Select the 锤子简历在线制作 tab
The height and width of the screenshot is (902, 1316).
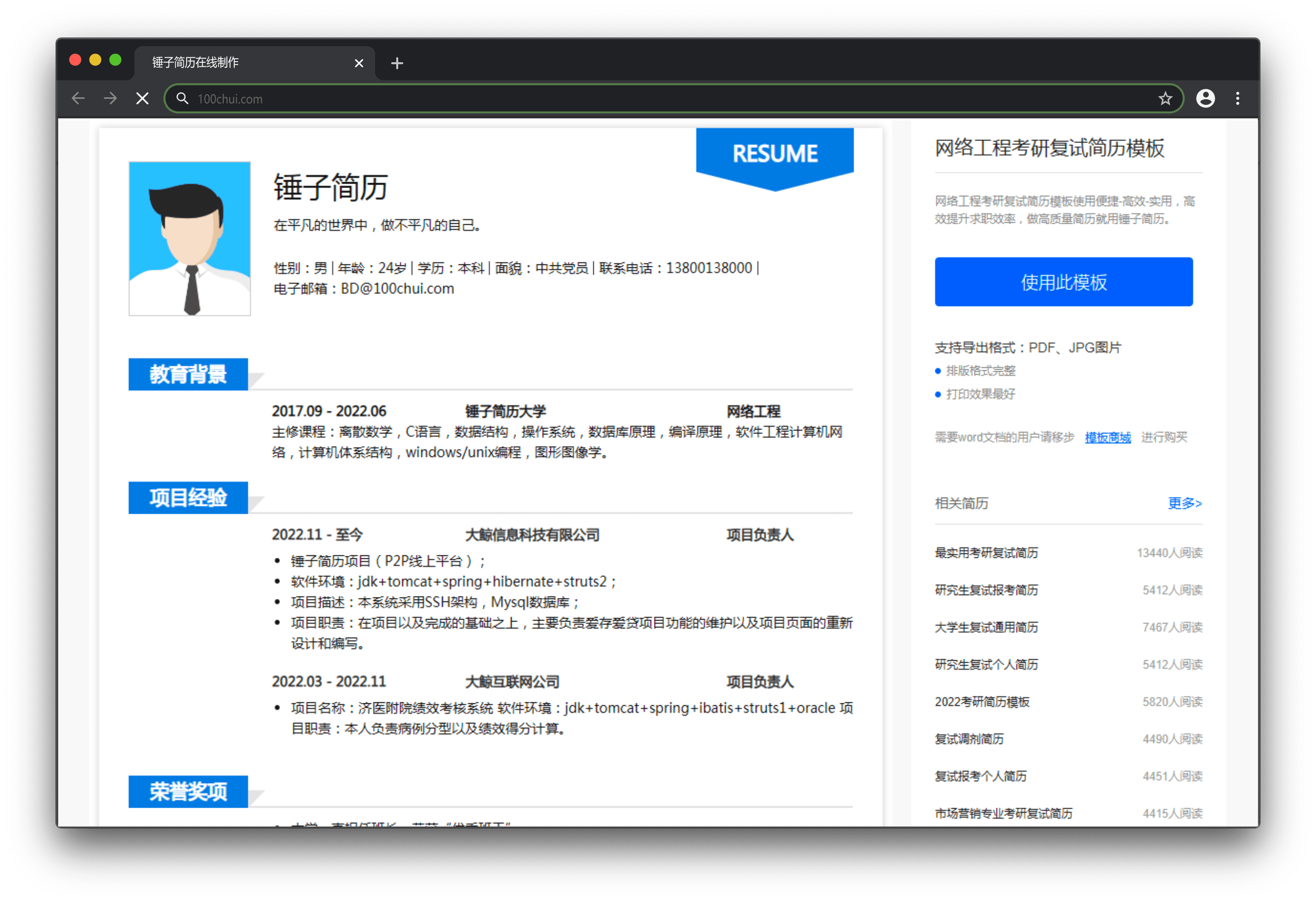pyautogui.click(x=254, y=62)
